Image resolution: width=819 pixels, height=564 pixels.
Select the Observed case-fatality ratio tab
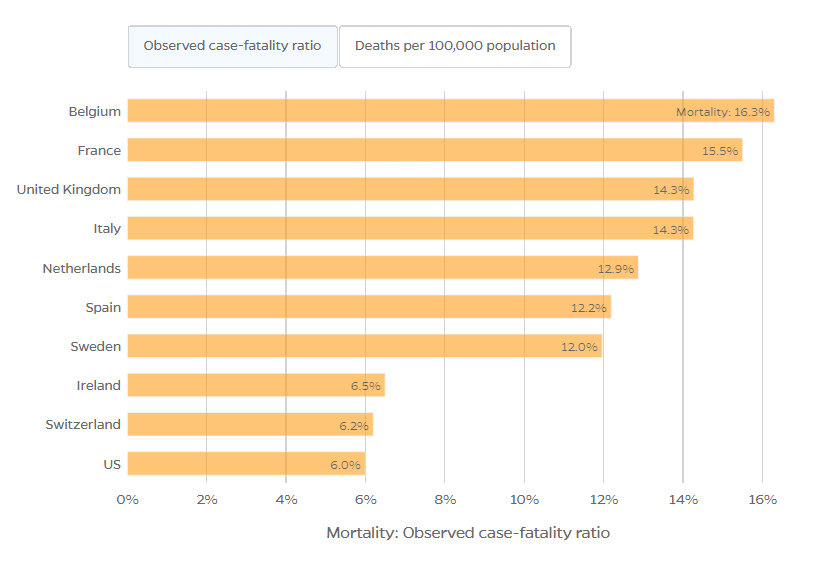(x=232, y=46)
